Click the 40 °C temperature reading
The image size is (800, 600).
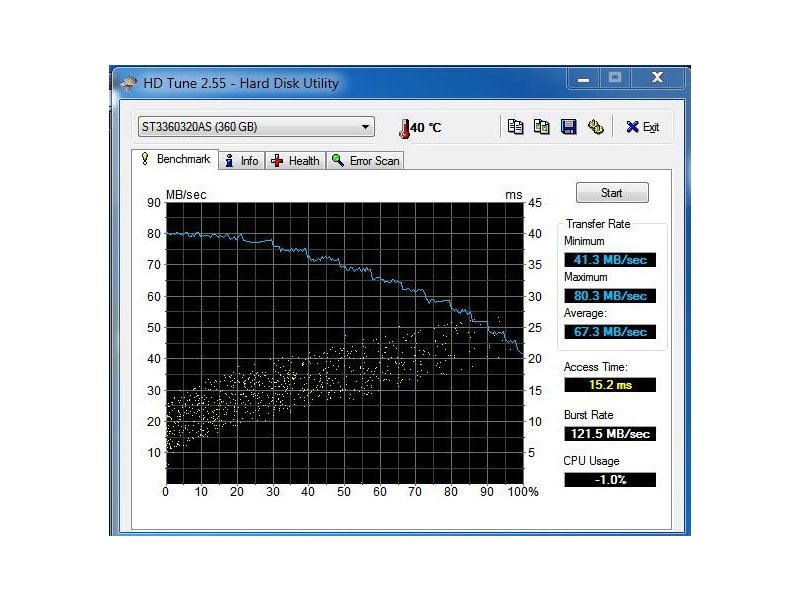(426, 128)
